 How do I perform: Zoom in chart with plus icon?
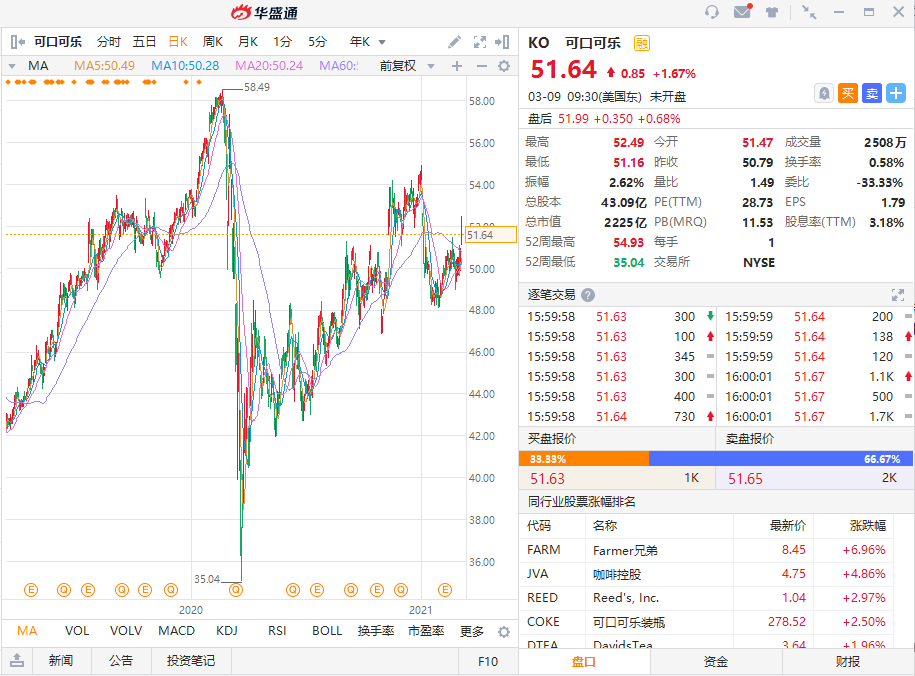pos(457,66)
